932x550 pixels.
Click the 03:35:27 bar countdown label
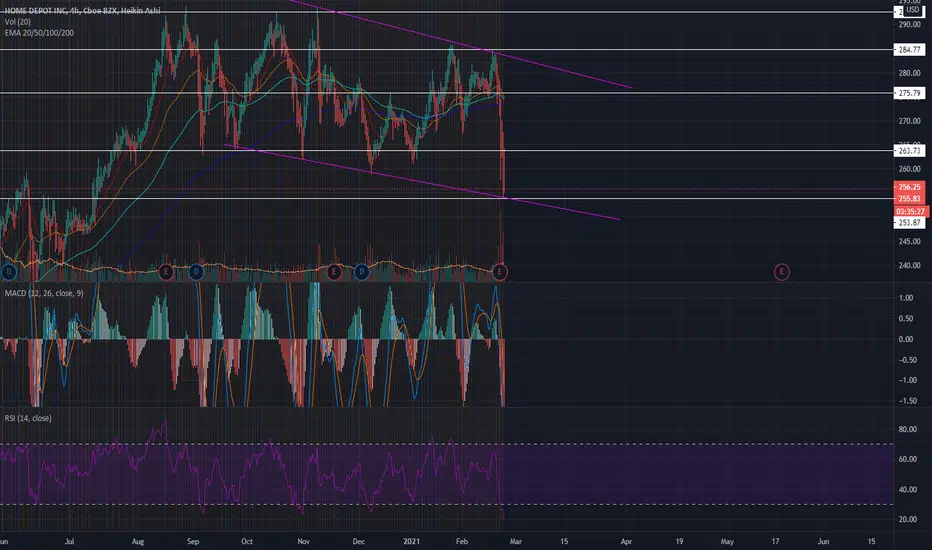point(911,211)
